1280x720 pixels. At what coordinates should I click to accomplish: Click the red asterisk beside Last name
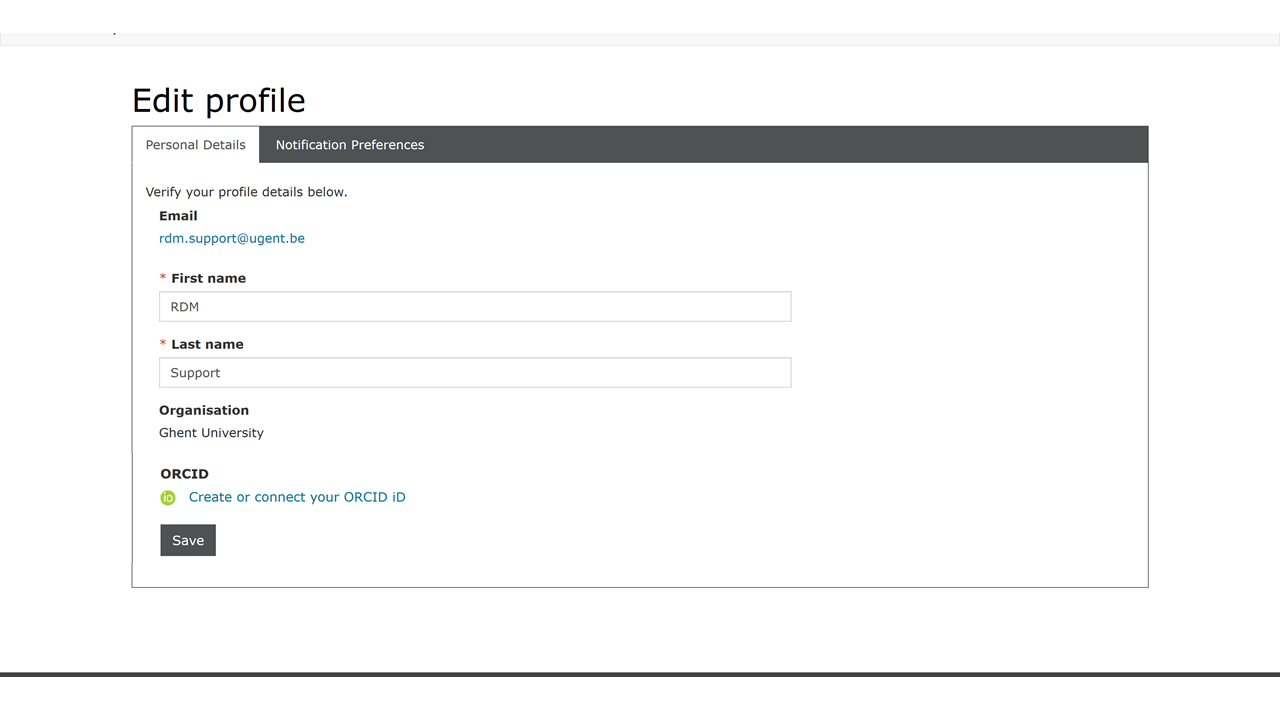coord(163,345)
